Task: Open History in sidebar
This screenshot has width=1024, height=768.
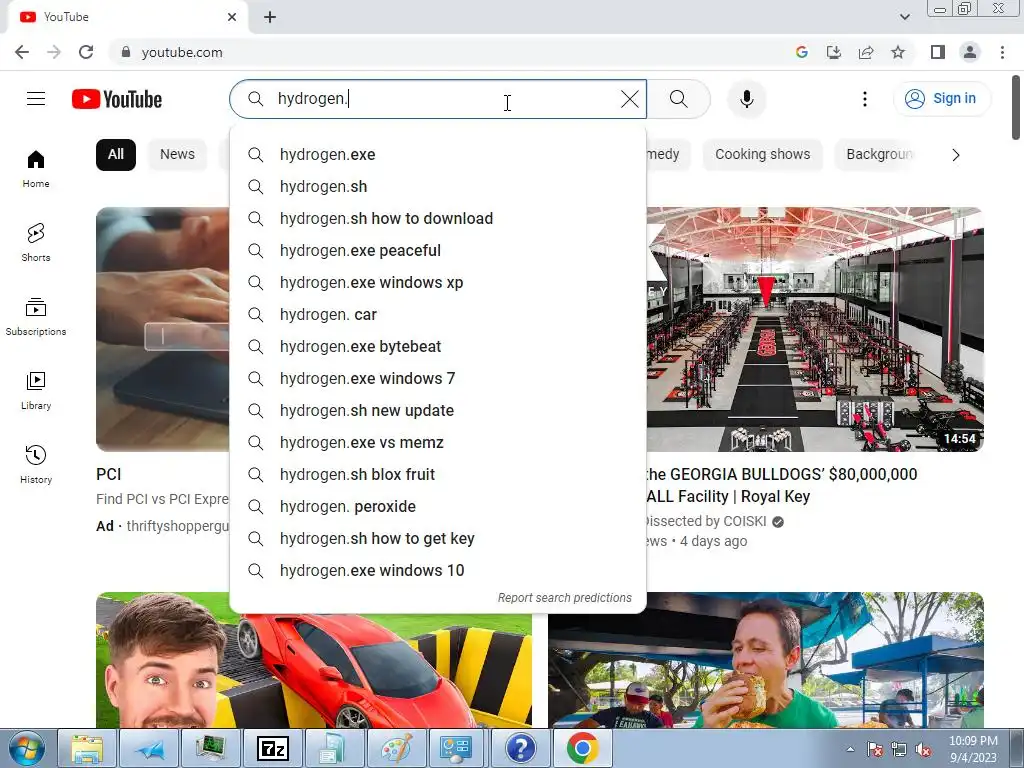Action: [x=36, y=464]
